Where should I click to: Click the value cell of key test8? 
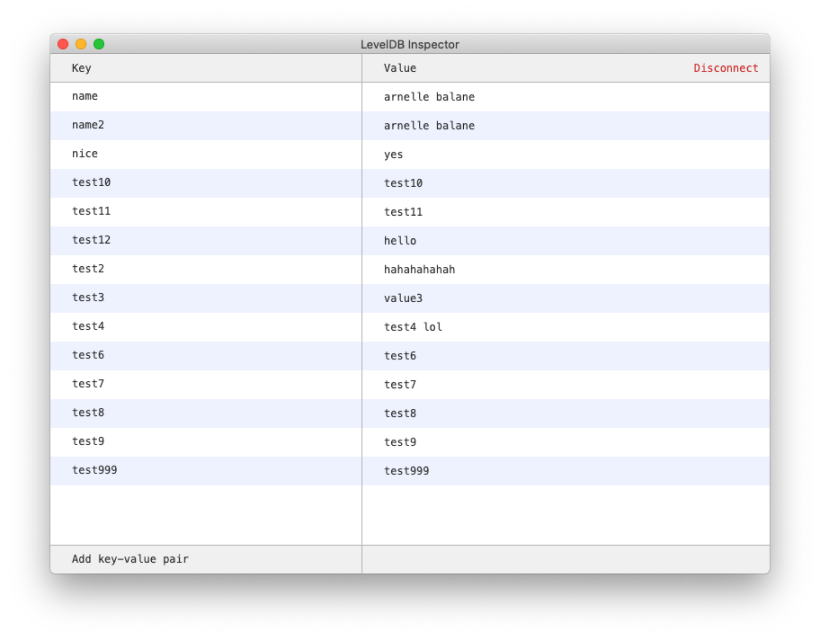[566, 413]
